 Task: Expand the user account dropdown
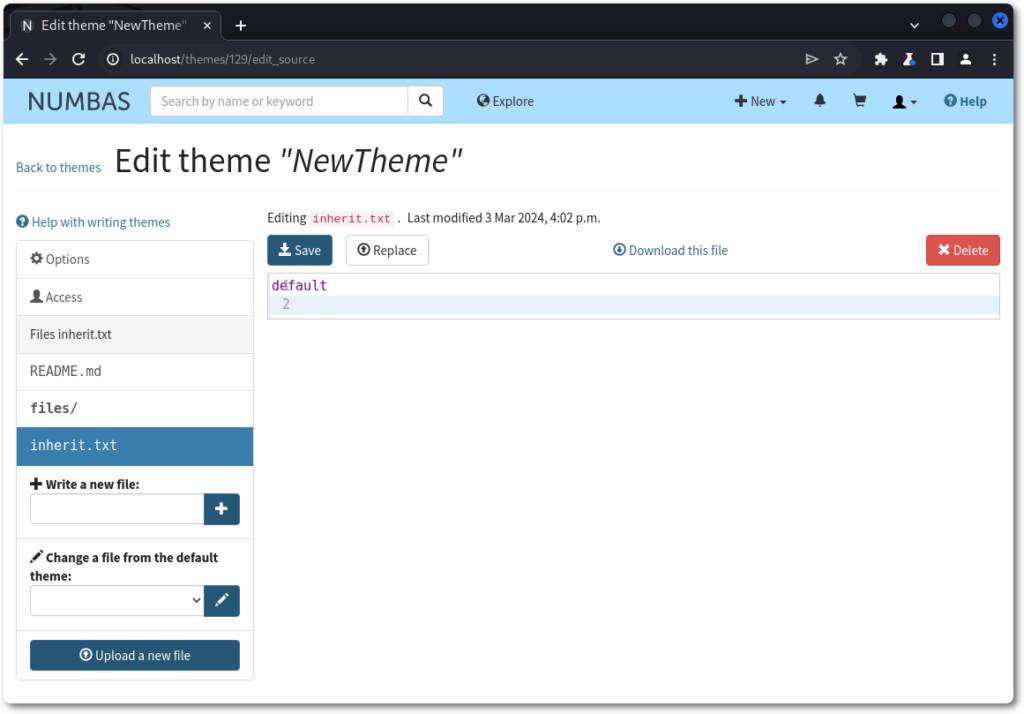904,101
